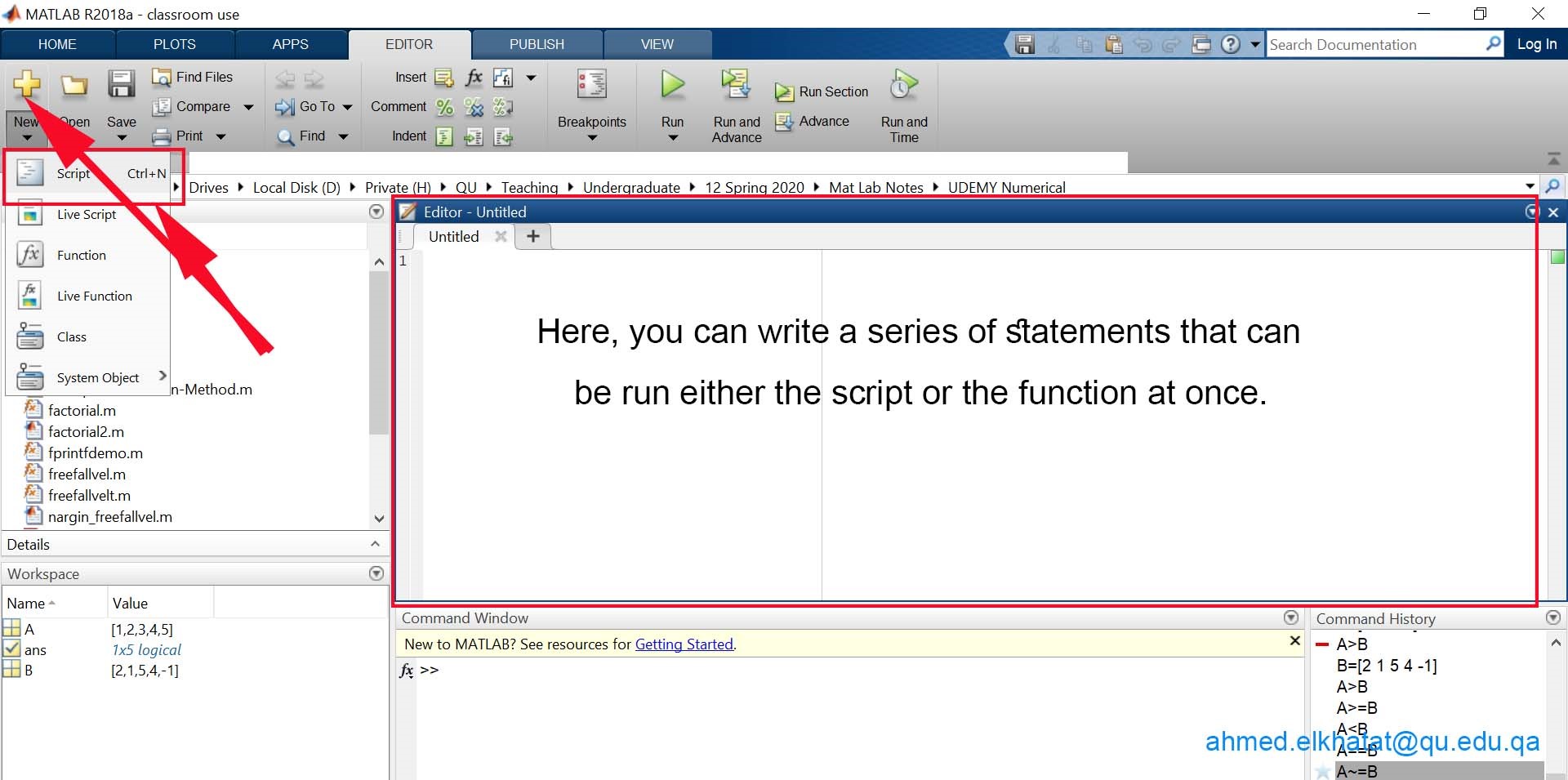This screenshot has height=780, width=1568.
Task: Click the Comment percent icon
Action: [x=444, y=107]
